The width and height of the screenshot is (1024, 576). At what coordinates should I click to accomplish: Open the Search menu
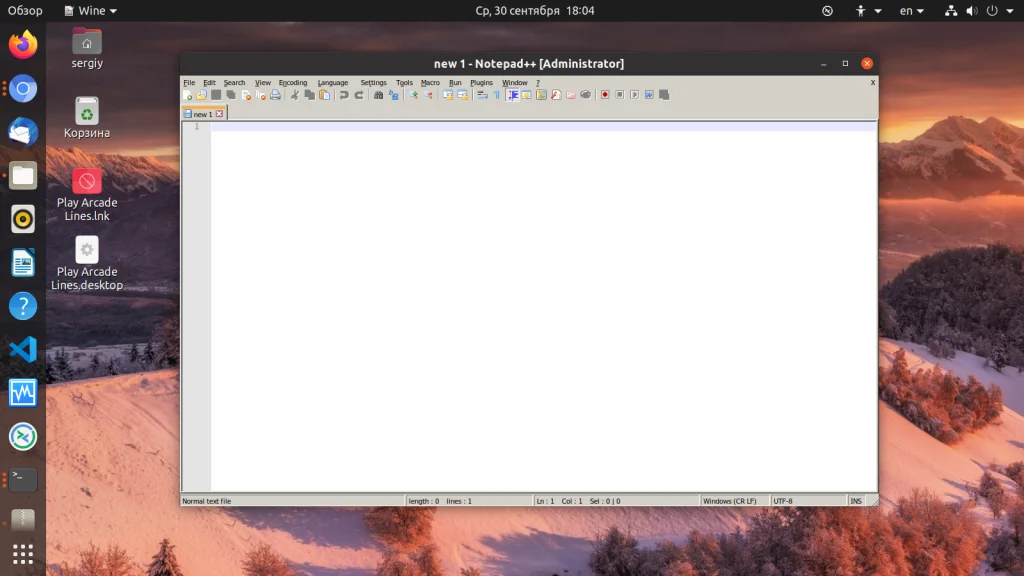(x=234, y=83)
